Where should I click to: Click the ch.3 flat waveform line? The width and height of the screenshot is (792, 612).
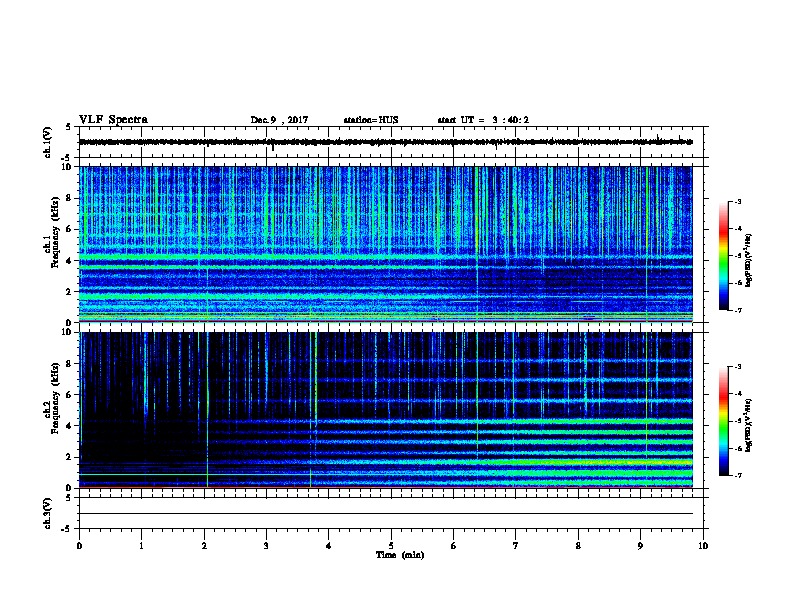click(x=386, y=514)
